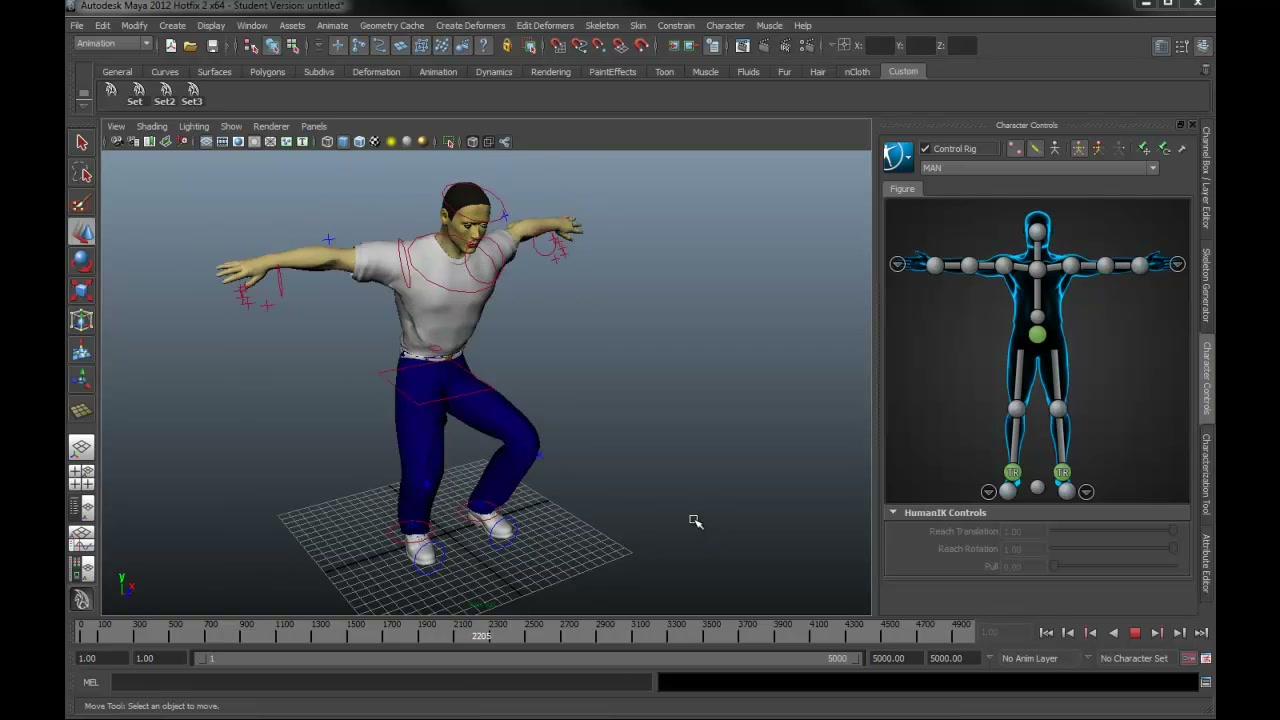The height and width of the screenshot is (720, 1280).
Task: Select the hips green effector
Action: [1037, 336]
